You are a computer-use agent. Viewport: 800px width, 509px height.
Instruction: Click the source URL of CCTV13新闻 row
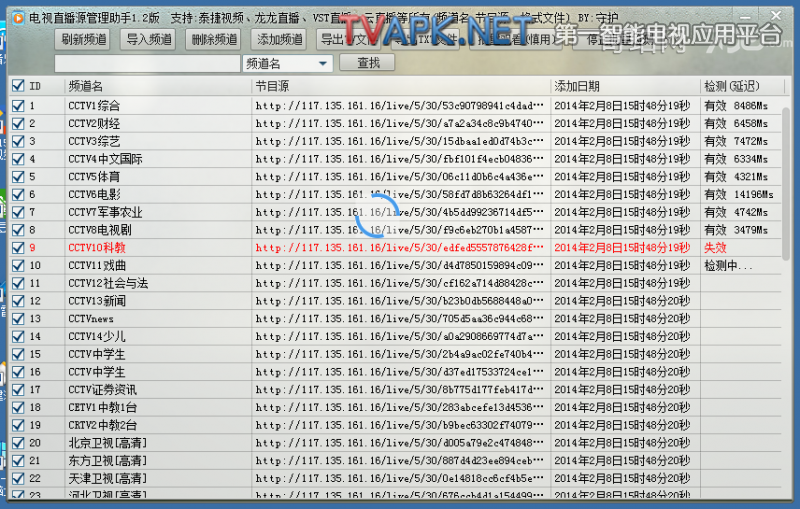coord(399,301)
